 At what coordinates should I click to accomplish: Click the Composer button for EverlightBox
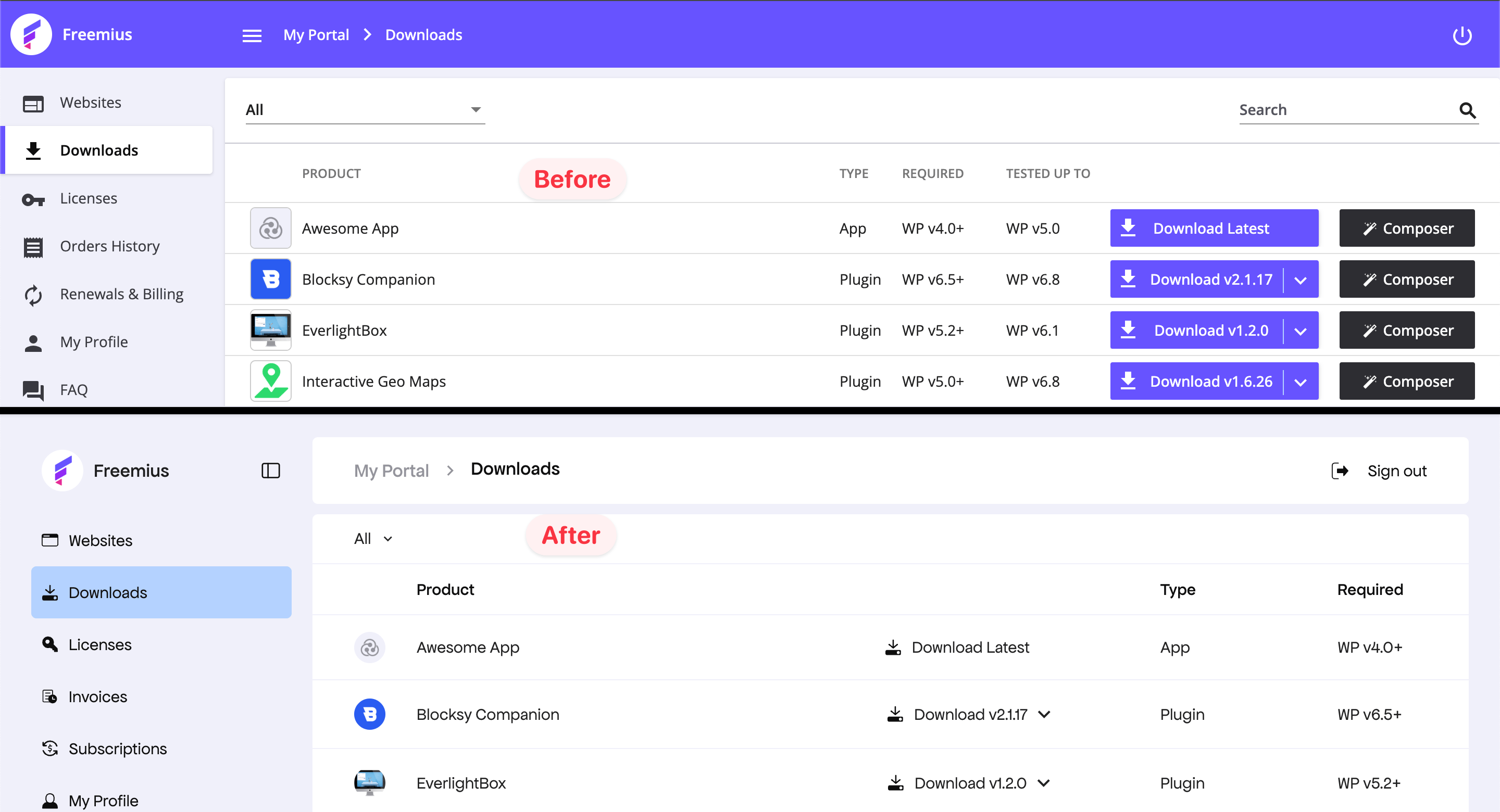[x=1406, y=330]
